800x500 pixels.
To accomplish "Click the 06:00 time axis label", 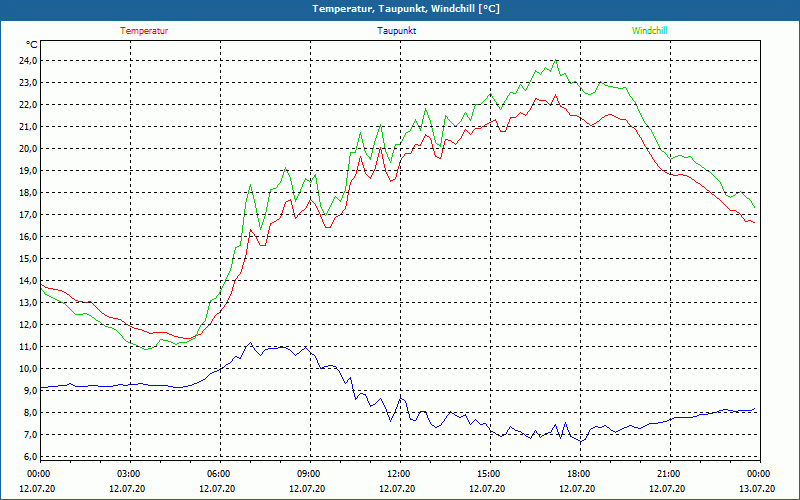I will (220, 474).
